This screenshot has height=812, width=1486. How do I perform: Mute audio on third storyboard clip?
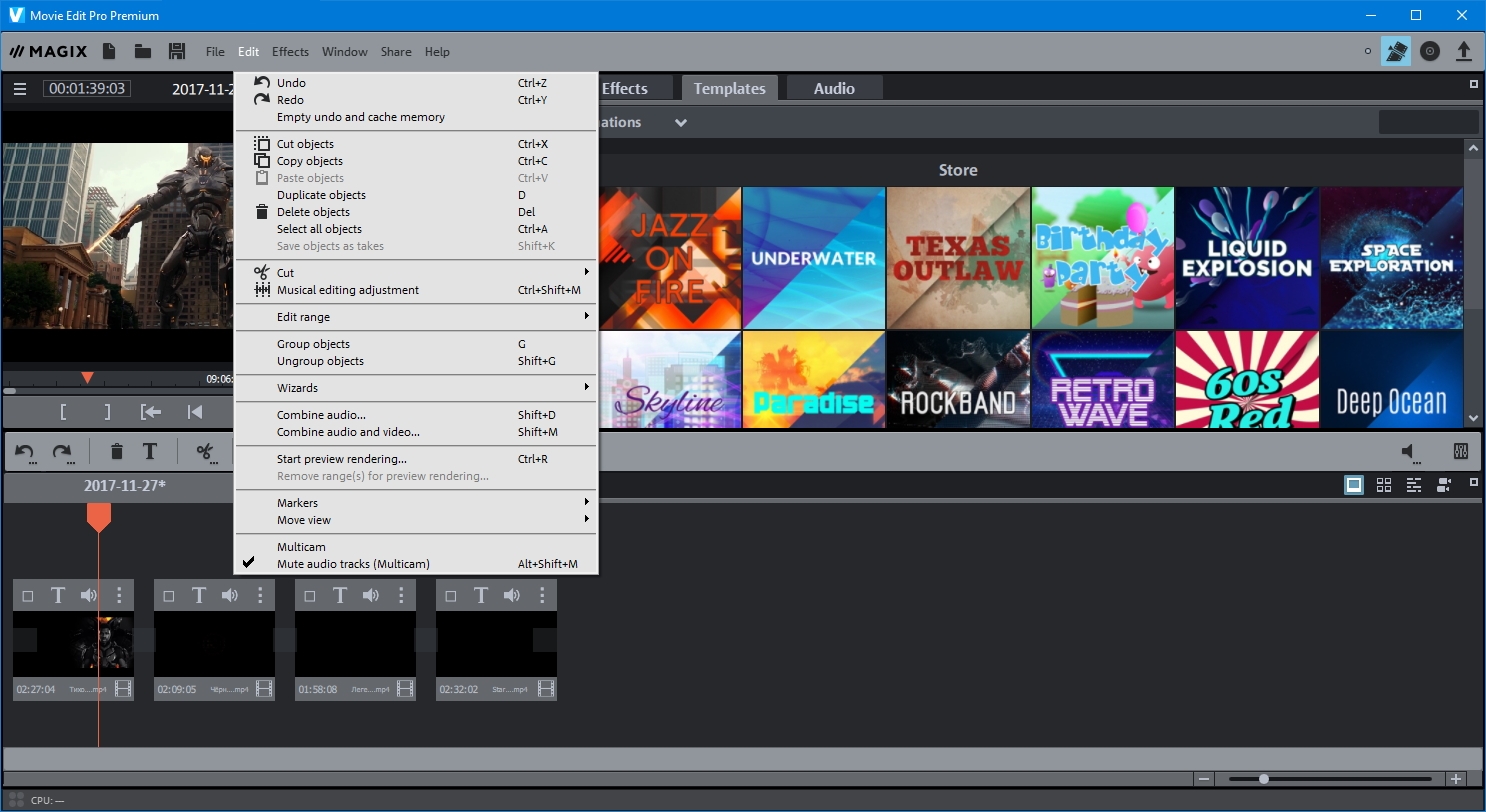pos(371,596)
